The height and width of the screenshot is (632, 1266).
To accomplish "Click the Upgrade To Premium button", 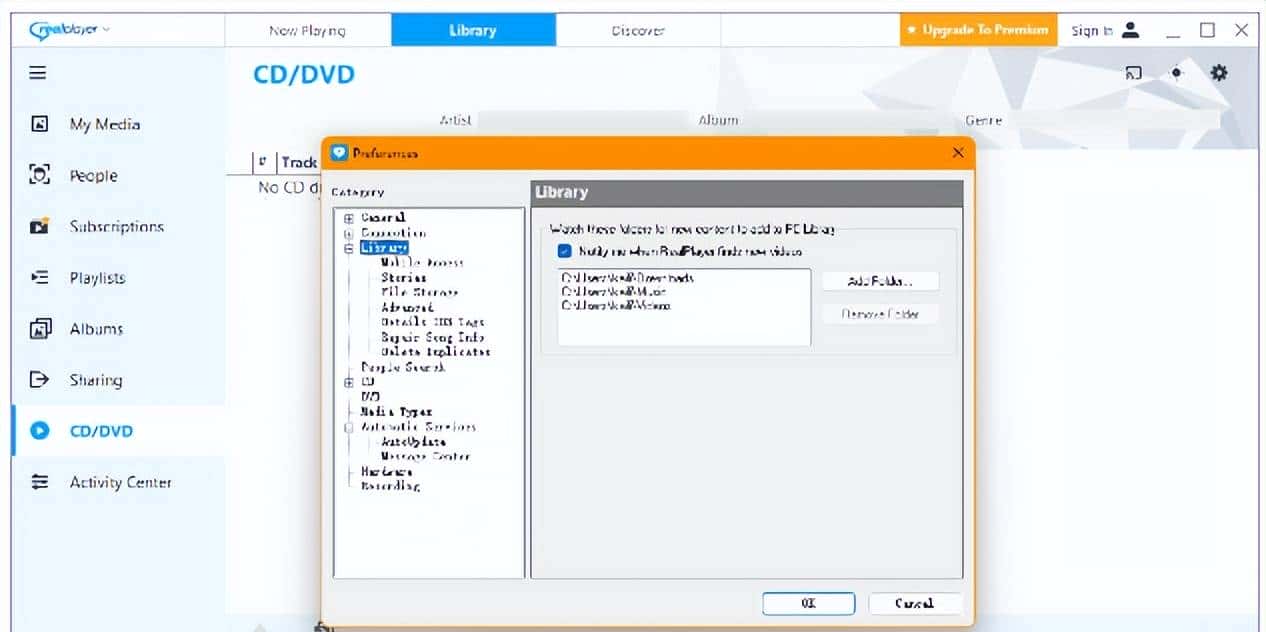I will coord(978,30).
